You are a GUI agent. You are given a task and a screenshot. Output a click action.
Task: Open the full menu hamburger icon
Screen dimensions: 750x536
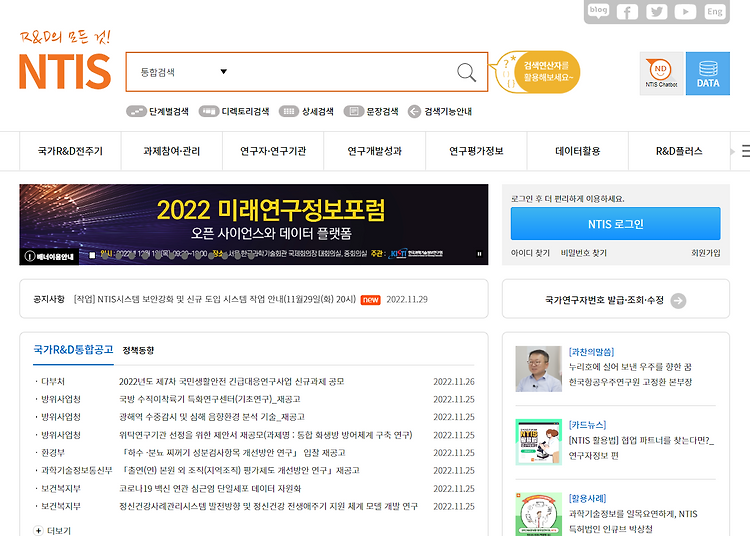click(x=745, y=151)
